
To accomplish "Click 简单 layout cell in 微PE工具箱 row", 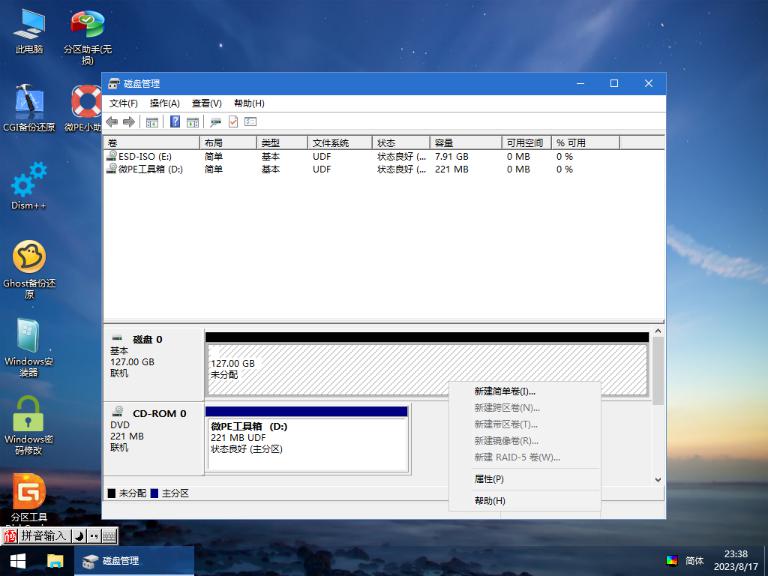I will (214, 169).
